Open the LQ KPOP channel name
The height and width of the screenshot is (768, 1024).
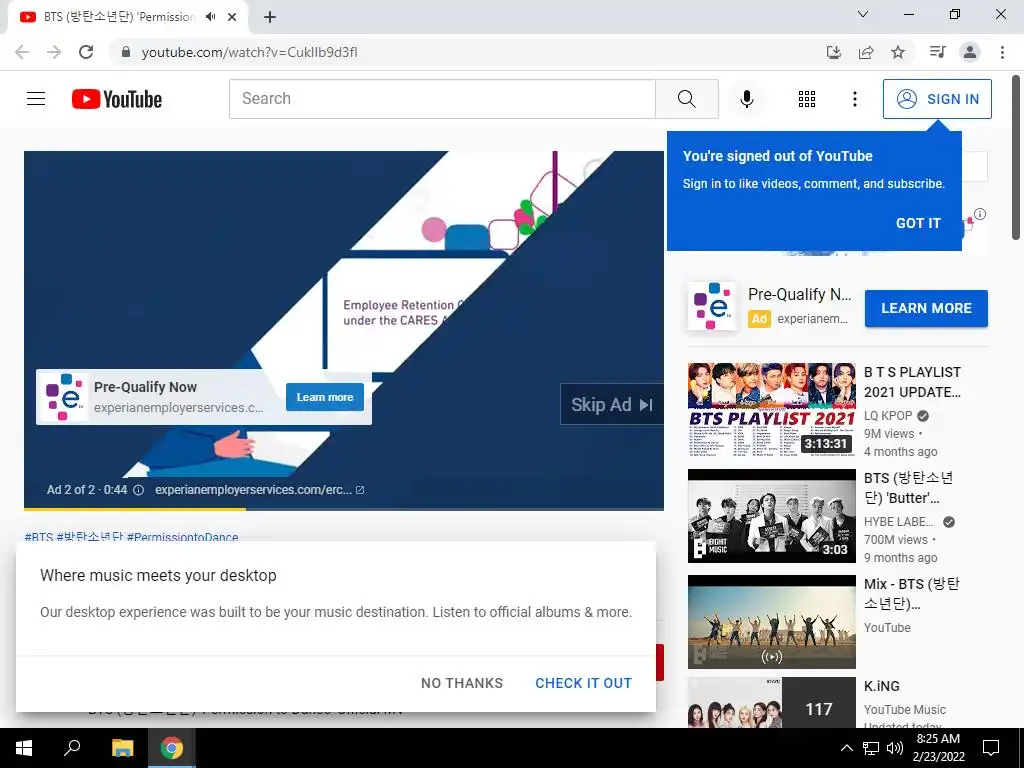(888, 416)
